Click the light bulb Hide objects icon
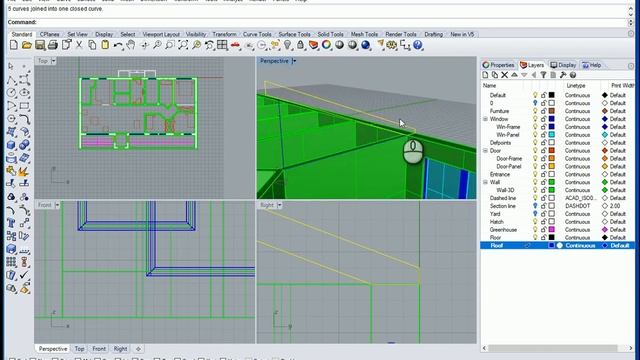The width and height of the screenshot is (640, 360). (288, 45)
